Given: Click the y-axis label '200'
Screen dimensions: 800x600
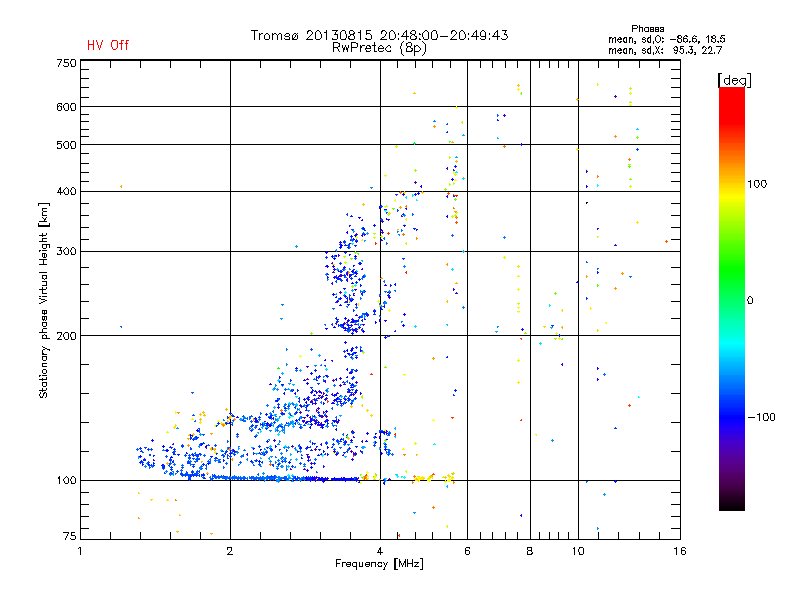Looking at the screenshot, I should [66, 336].
